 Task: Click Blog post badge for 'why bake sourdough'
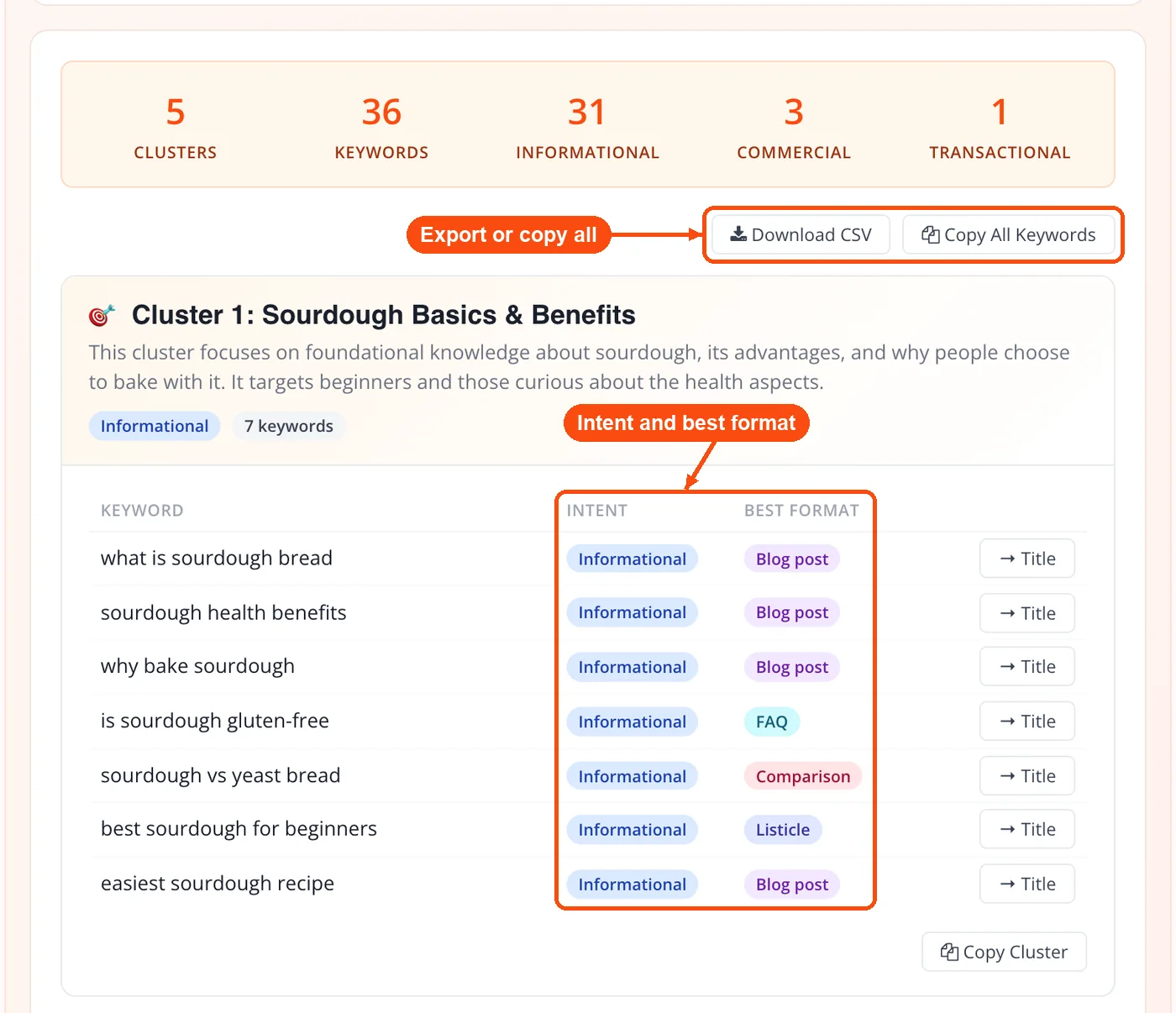(x=792, y=667)
